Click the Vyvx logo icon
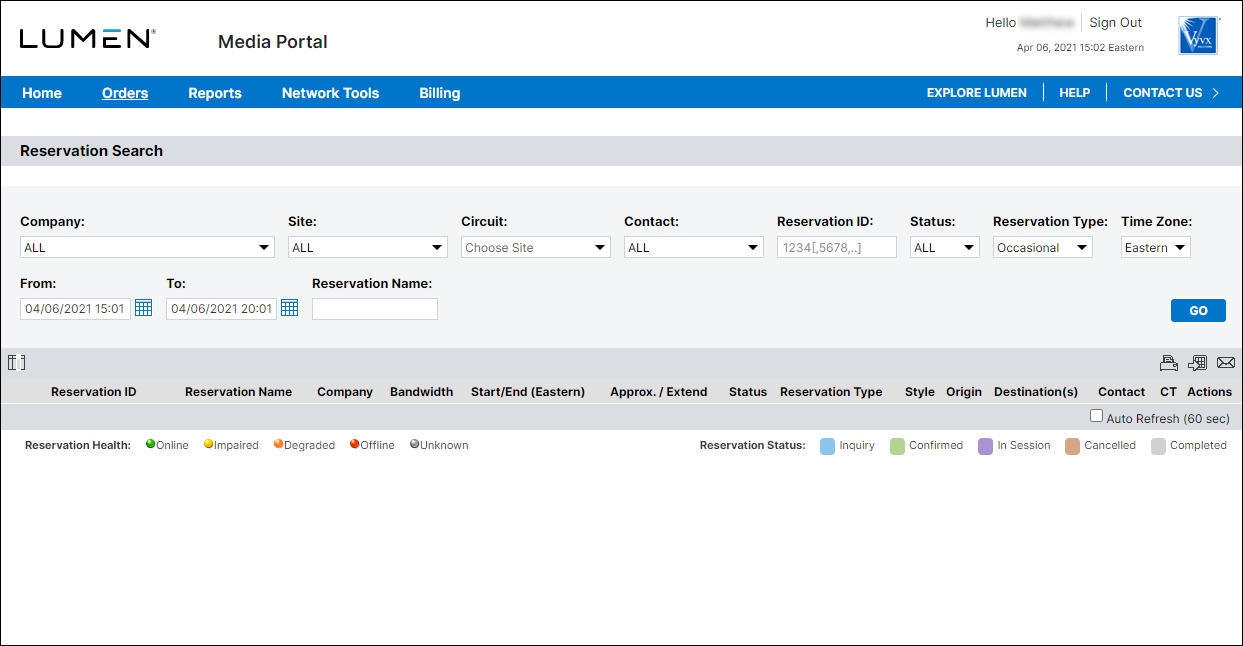Image resolution: width=1243 pixels, height=646 pixels. pos(1198,34)
